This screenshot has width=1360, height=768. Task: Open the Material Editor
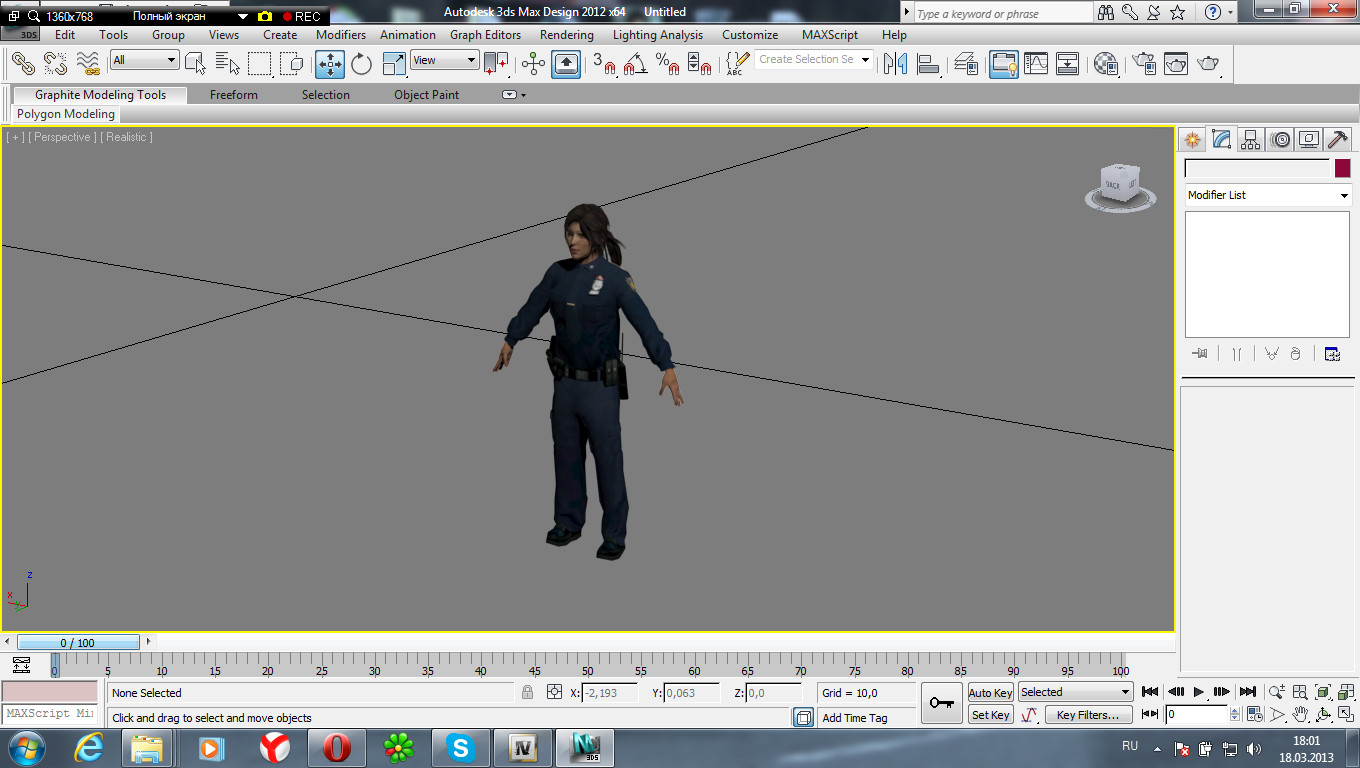point(1105,64)
